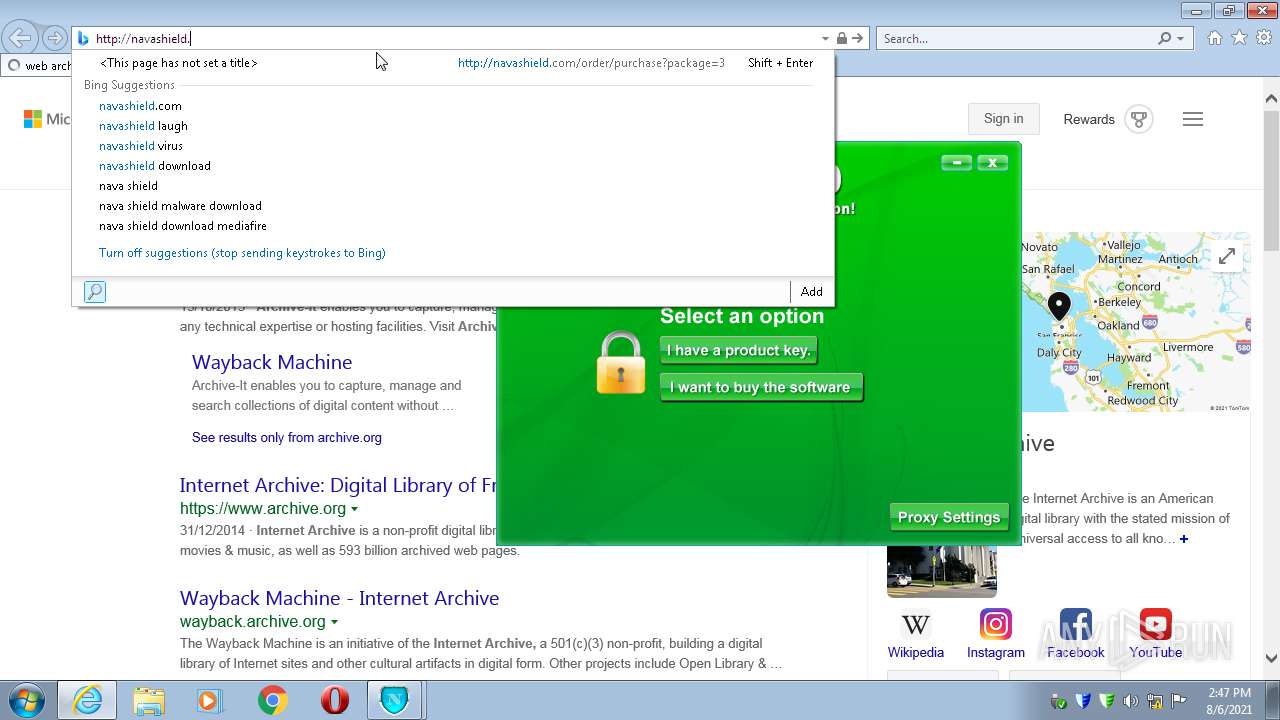This screenshot has width=1280, height=720.
Task: Open File Explorer from taskbar
Action: coord(148,700)
